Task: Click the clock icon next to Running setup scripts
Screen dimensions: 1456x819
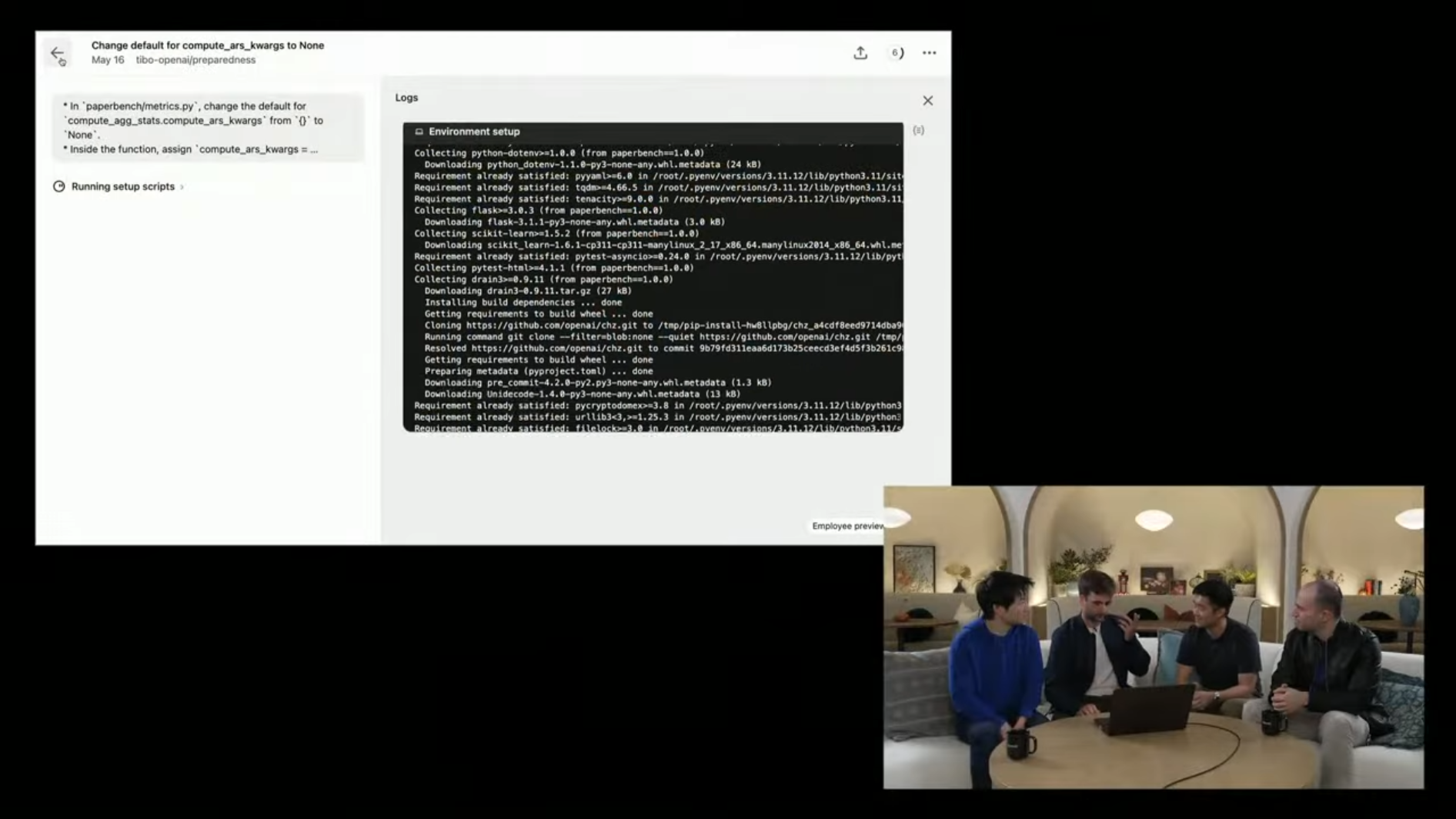Action: [x=59, y=186]
